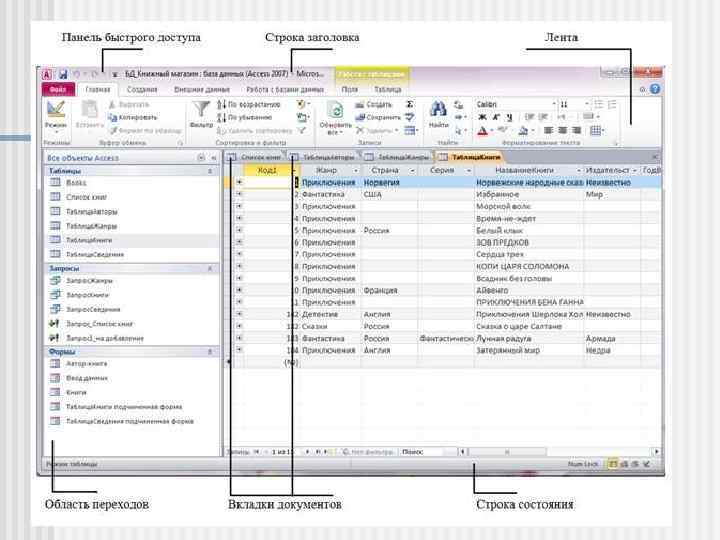Open the Calibri font name dropdown

click(554, 105)
